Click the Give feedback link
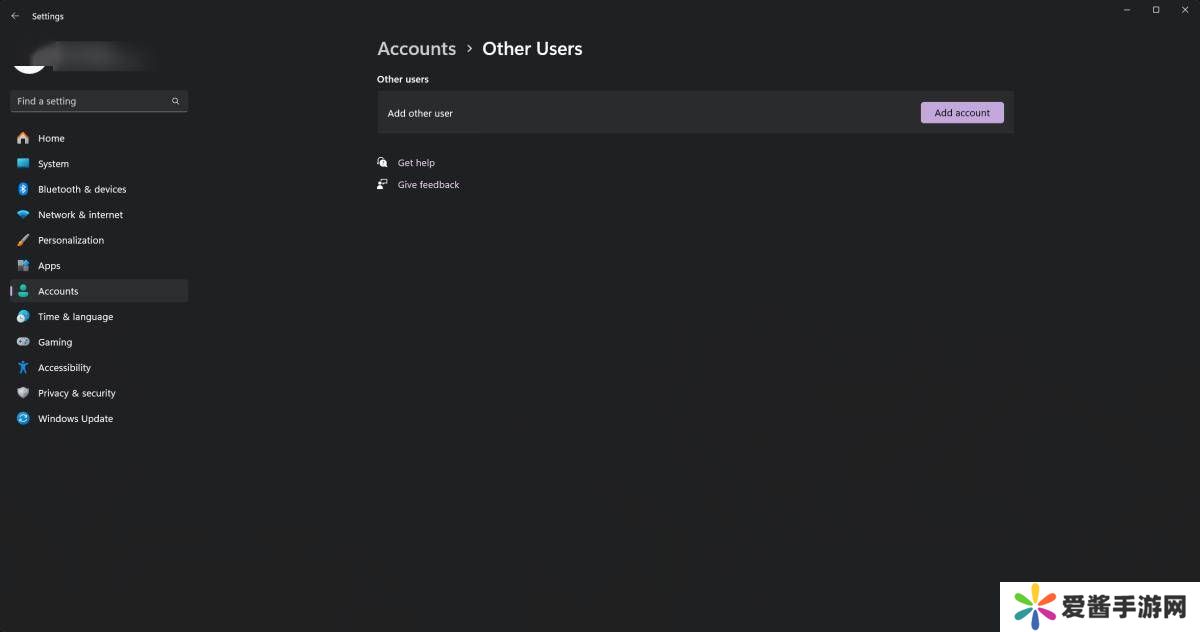 point(428,185)
